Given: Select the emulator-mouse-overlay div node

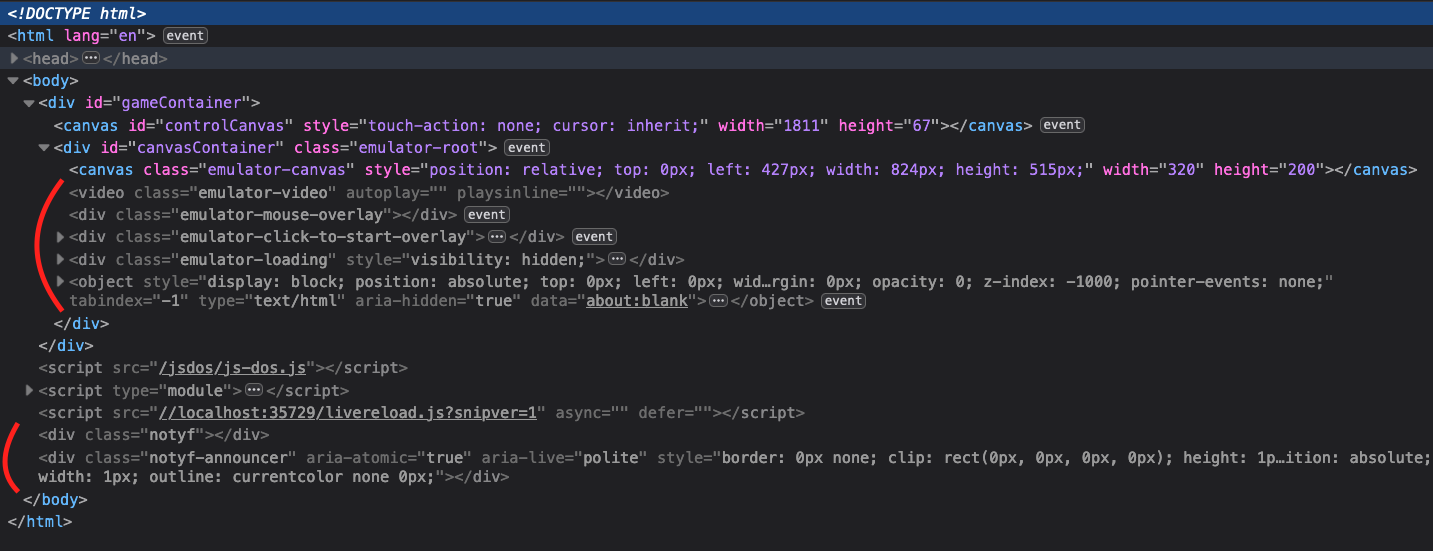Looking at the screenshot, I should tap(264, 215).
